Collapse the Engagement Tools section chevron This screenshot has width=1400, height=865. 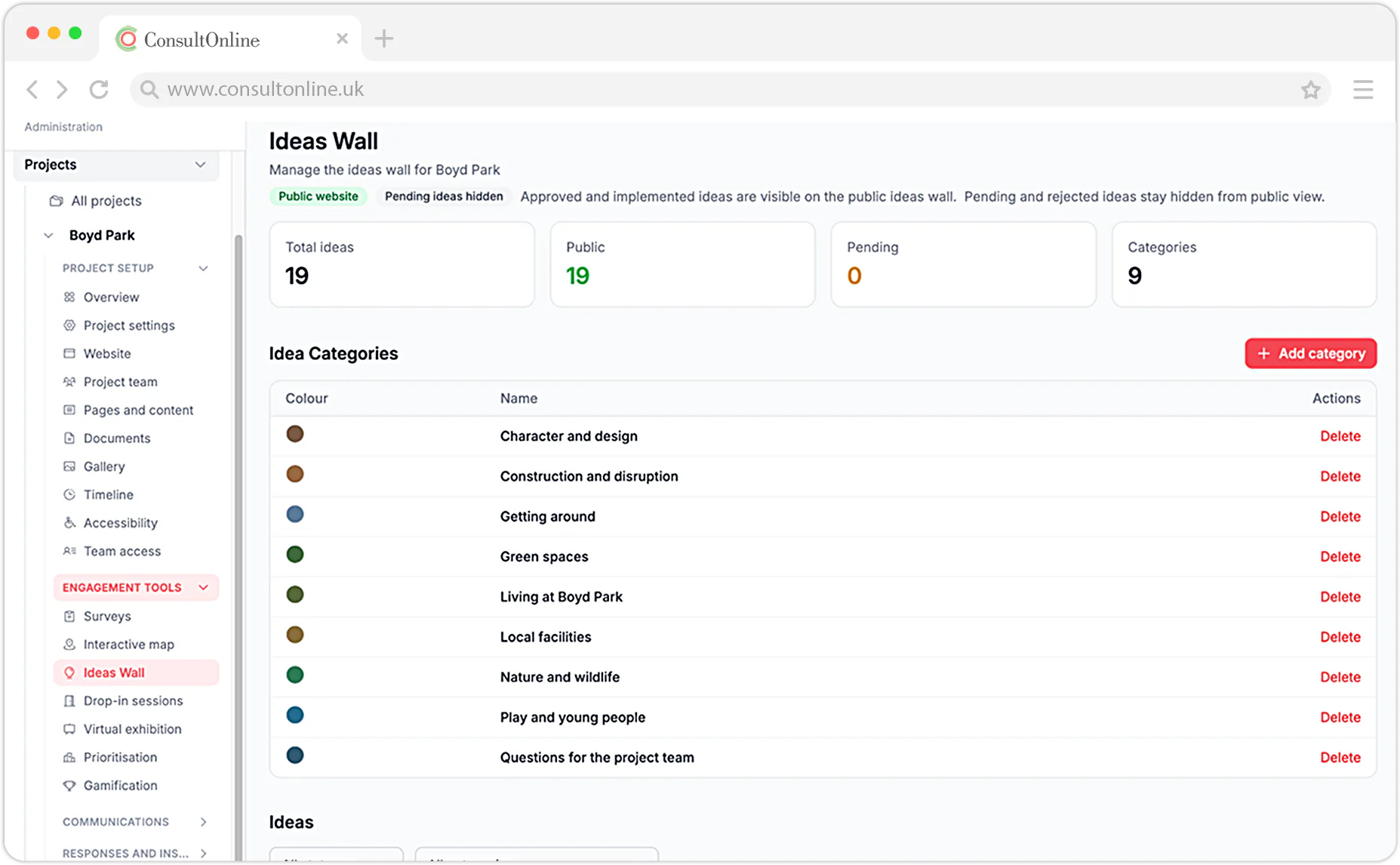203,587
